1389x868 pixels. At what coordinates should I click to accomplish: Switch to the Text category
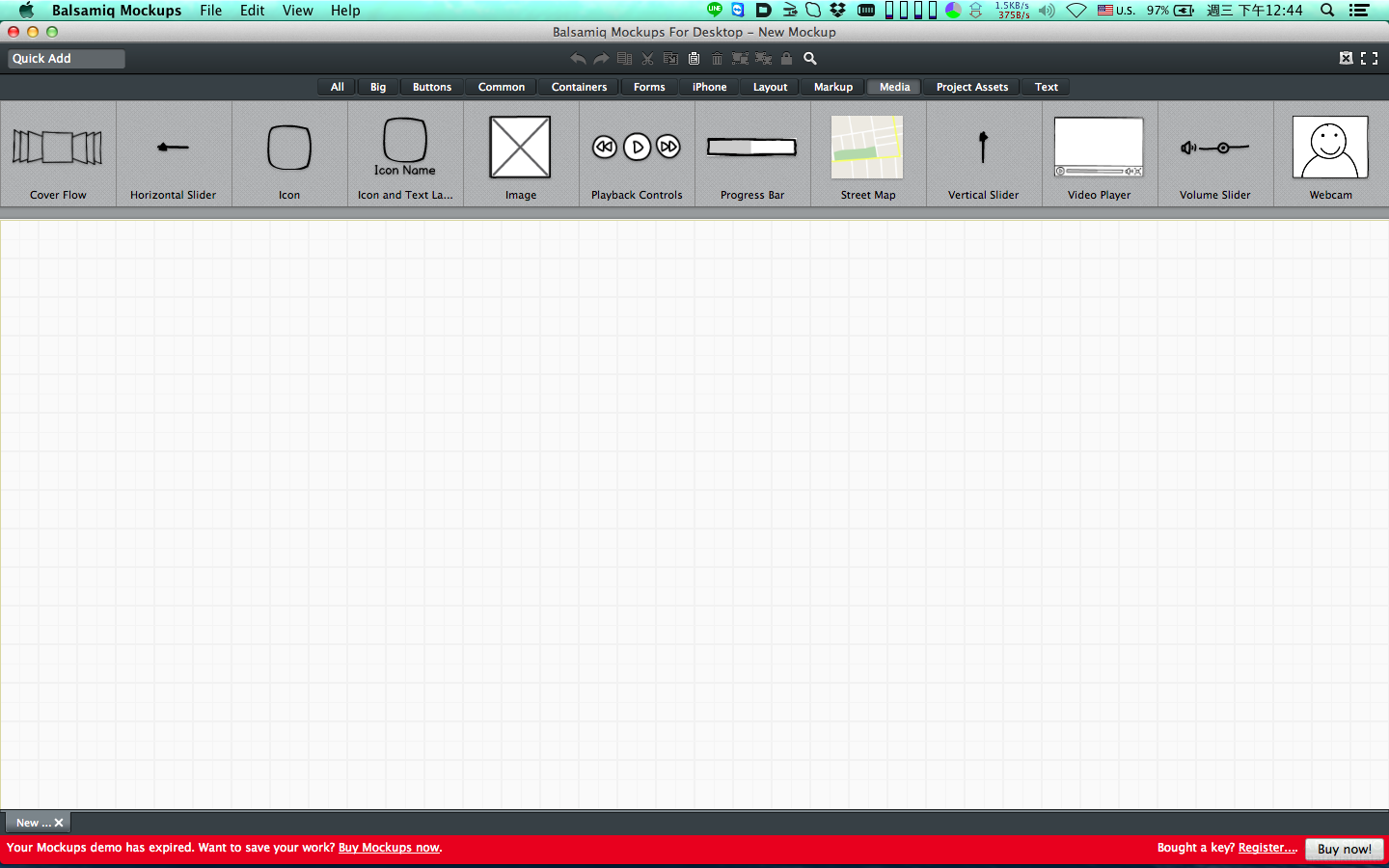tap(1047, 87)
